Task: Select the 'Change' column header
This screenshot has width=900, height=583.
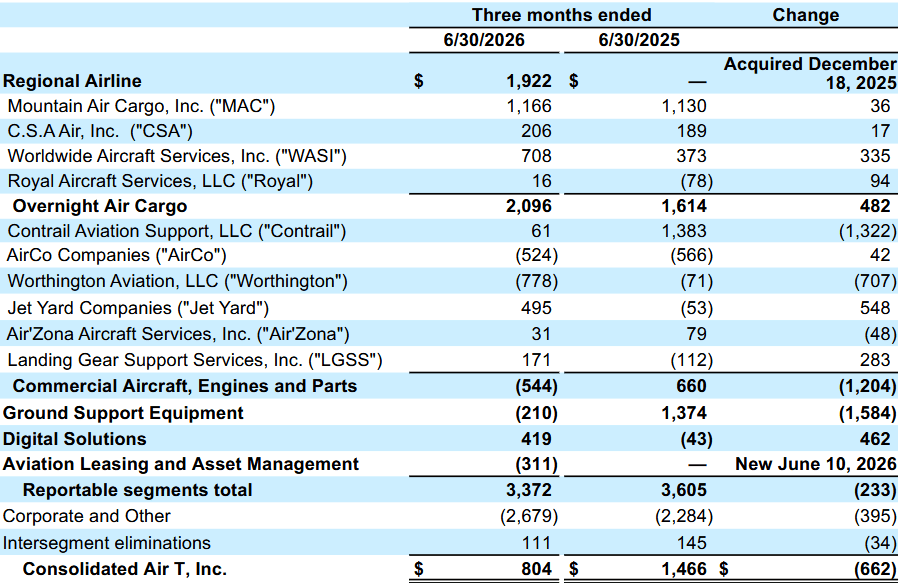Action: (805, 15)
